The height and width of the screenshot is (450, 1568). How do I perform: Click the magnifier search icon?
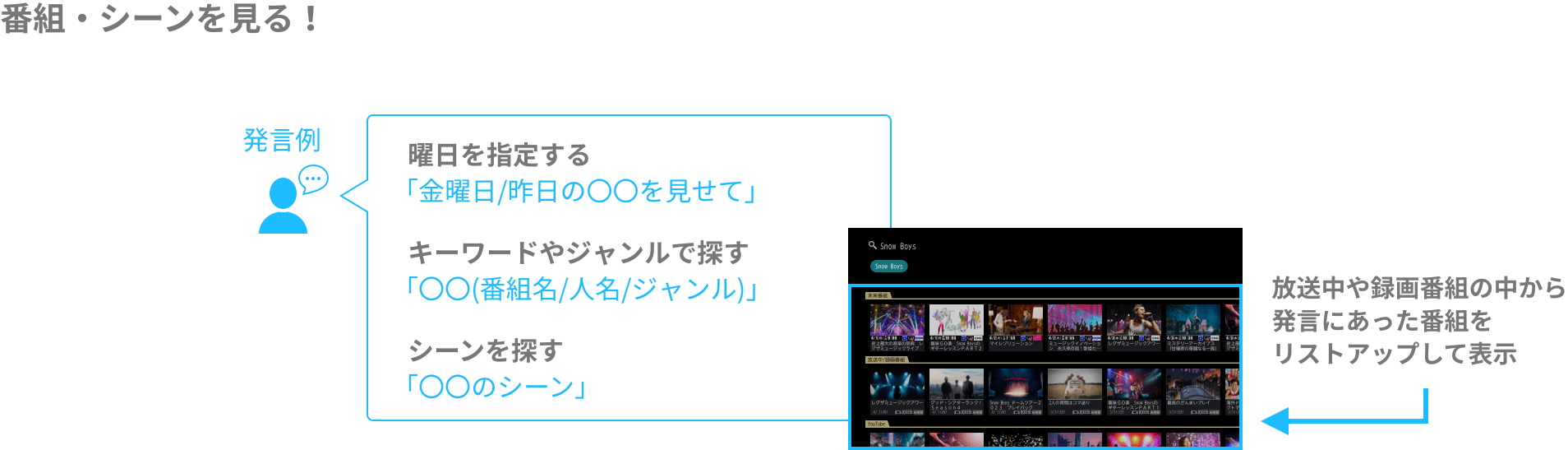pos(872,245)
